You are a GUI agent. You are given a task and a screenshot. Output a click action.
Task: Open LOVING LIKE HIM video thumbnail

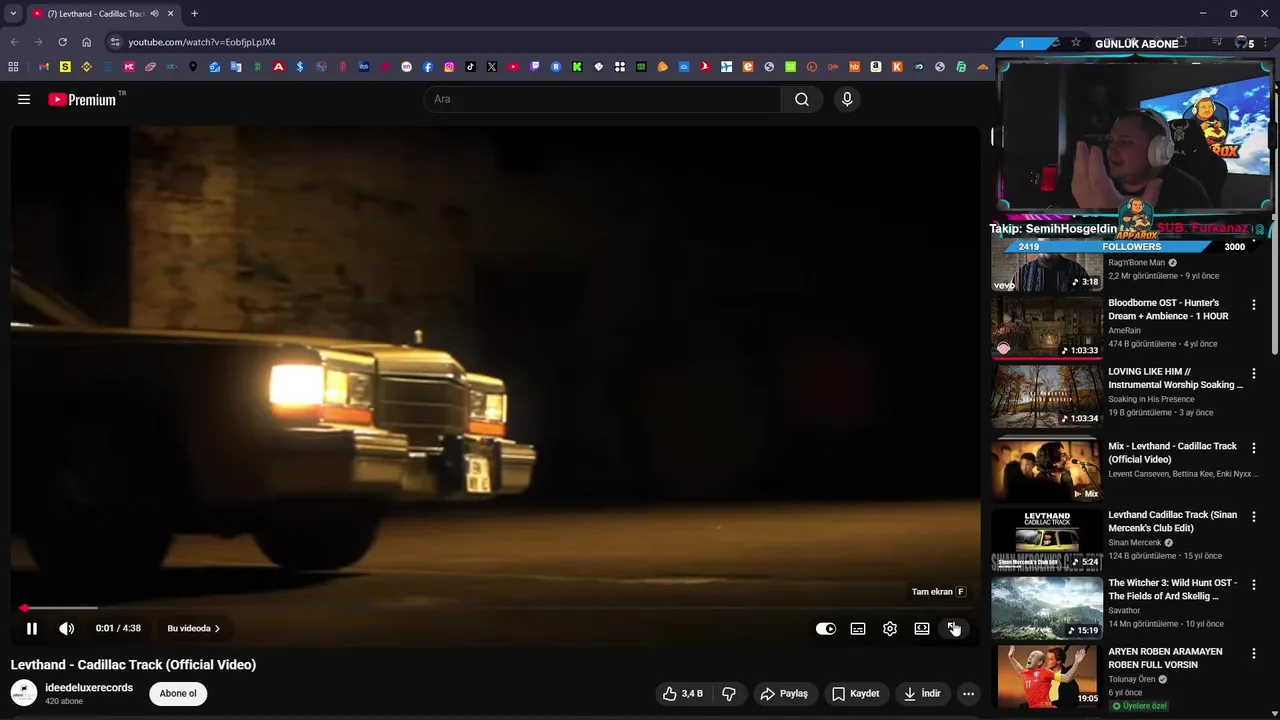[1047, 395]
